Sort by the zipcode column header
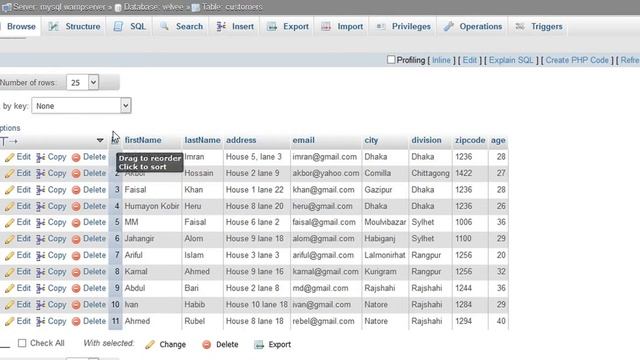This screenshot has height=360, width=640. (x=470, y=140)
